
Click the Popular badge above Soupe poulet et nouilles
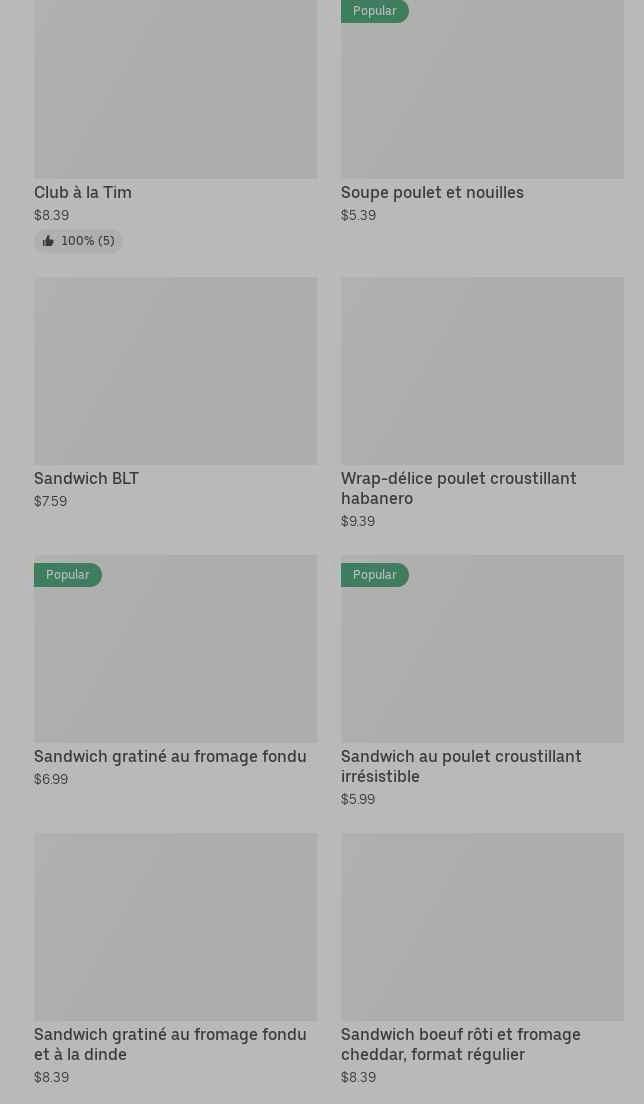375,11
